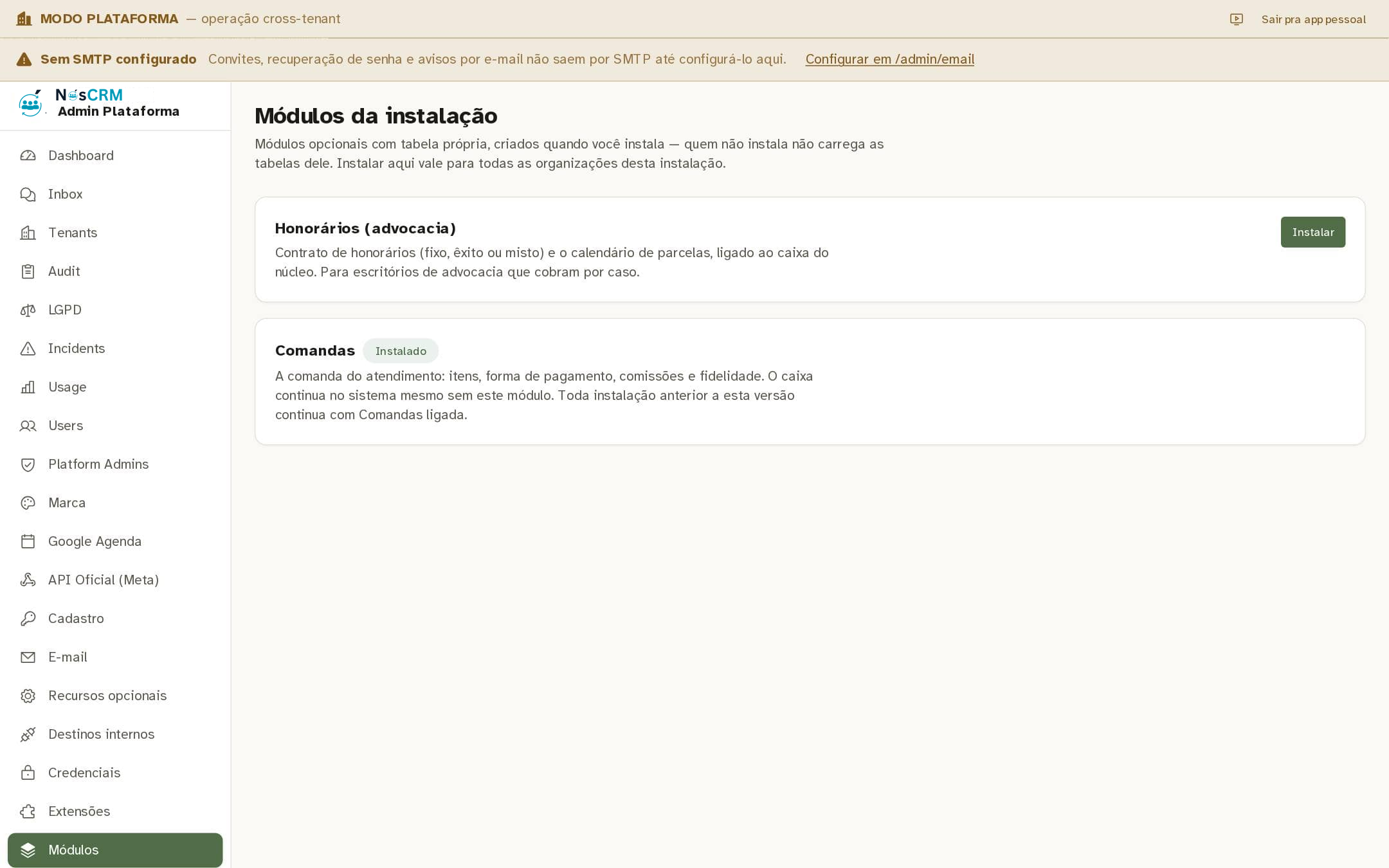The image size is (1389, 868).
Task: Click the Incidents warning triangle icon
Action: (x=28, y=348)
